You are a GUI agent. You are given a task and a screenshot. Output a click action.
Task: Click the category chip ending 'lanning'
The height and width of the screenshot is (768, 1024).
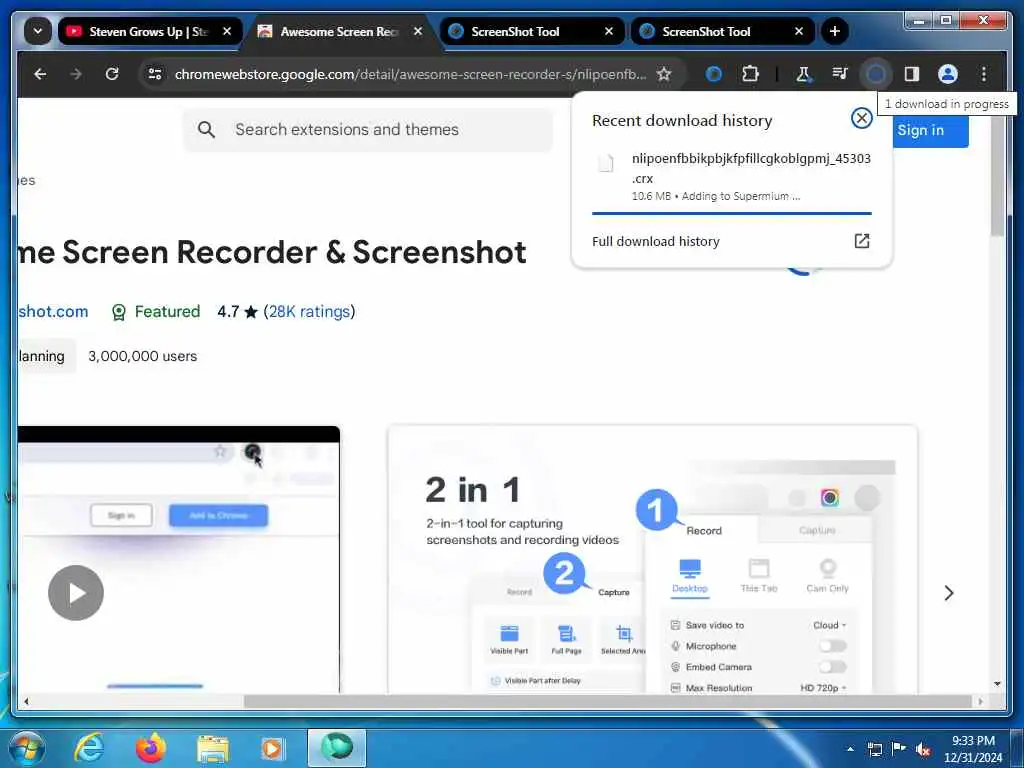tap(46, 356)
